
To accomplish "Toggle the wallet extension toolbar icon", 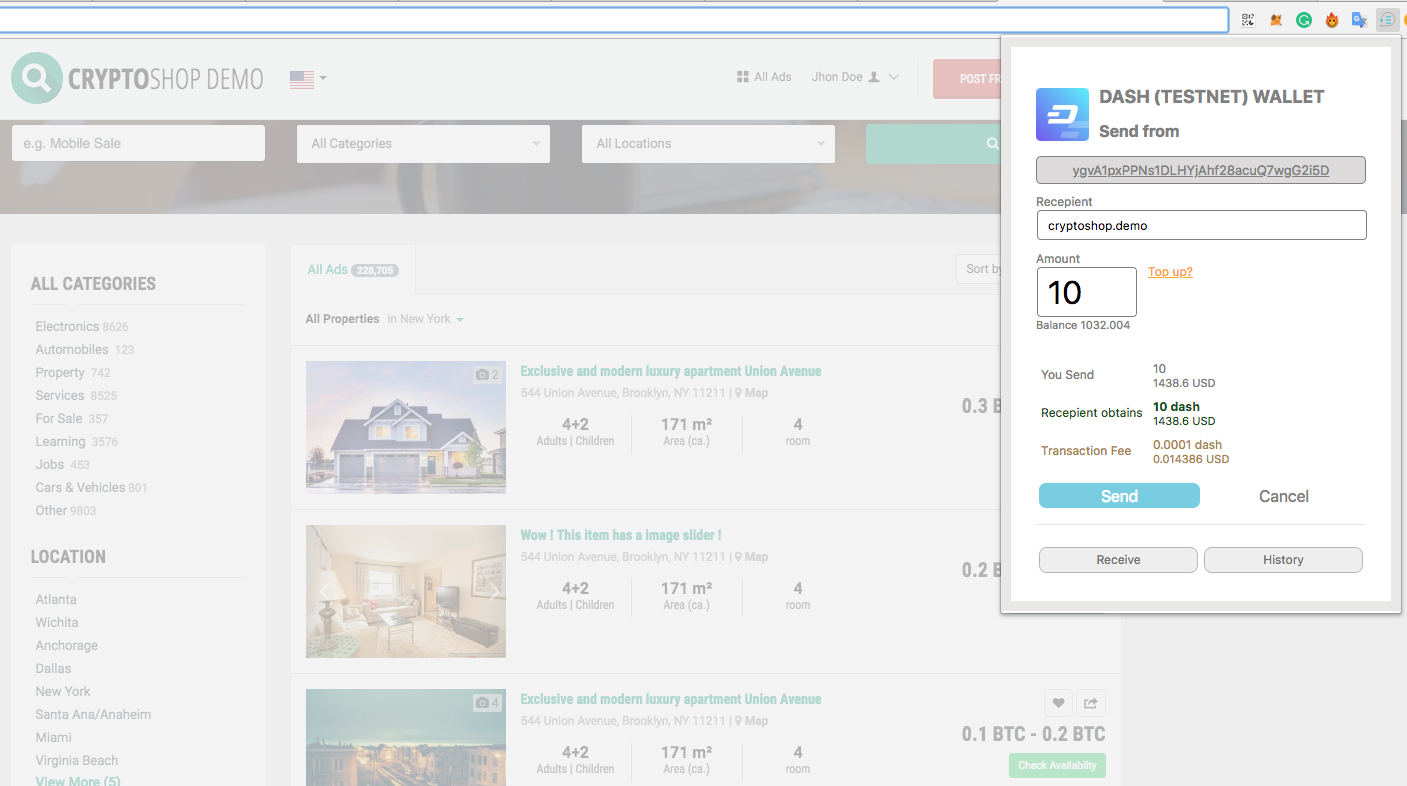I will tap(1387, 20).
